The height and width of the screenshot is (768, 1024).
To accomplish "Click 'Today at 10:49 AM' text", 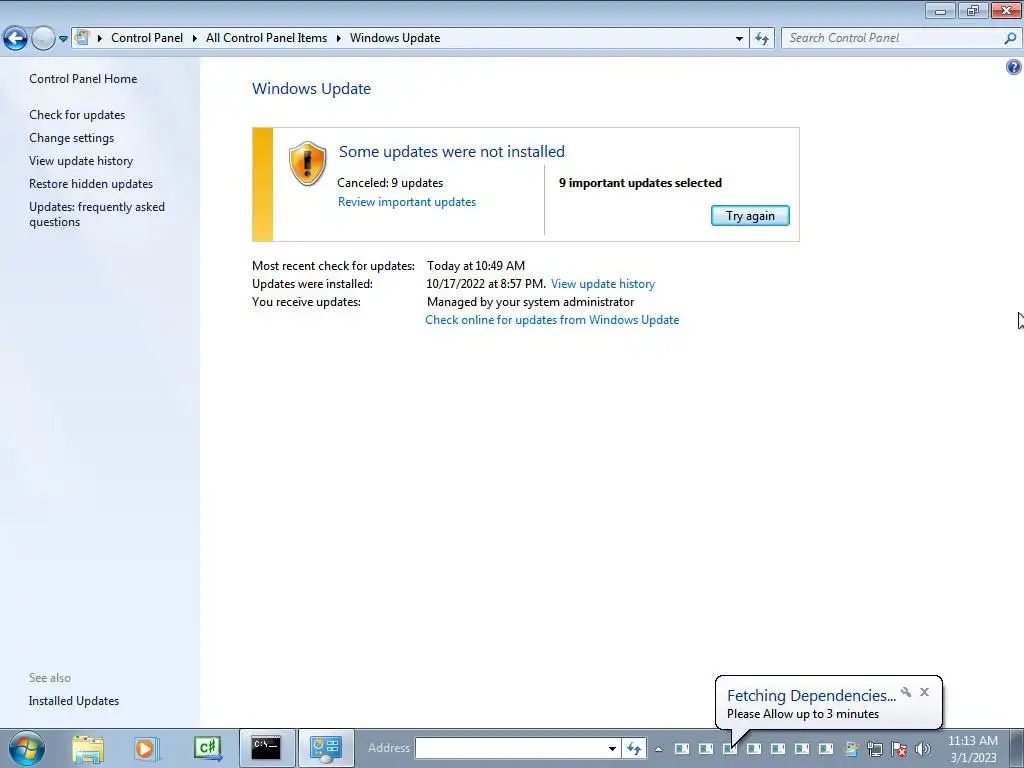I will (476, 266).
